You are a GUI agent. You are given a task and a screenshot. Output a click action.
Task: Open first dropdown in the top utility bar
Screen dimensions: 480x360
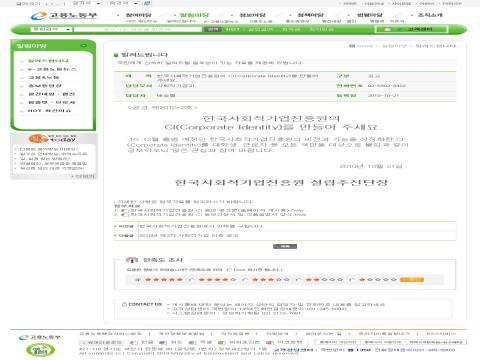pyautogui.click(x=87, y=3)
